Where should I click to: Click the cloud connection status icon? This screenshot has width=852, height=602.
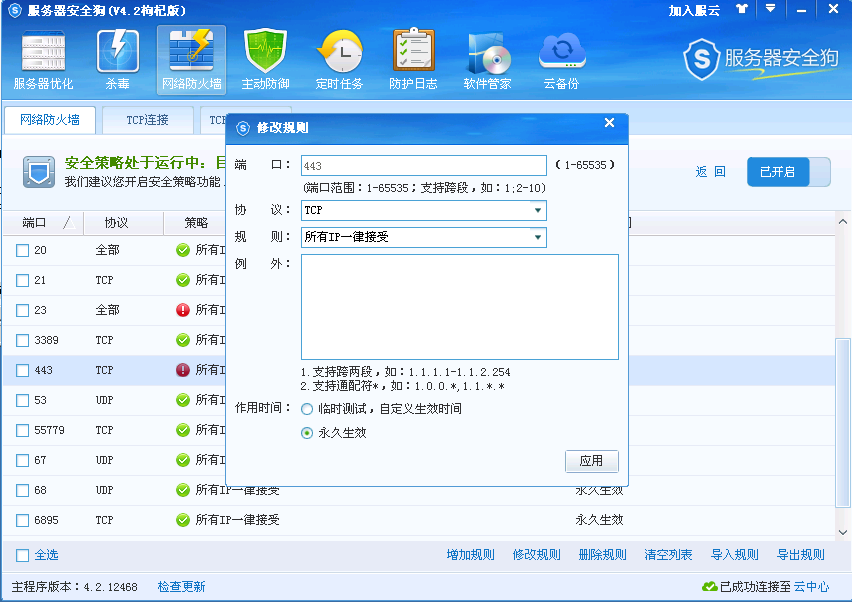[710, 586]
